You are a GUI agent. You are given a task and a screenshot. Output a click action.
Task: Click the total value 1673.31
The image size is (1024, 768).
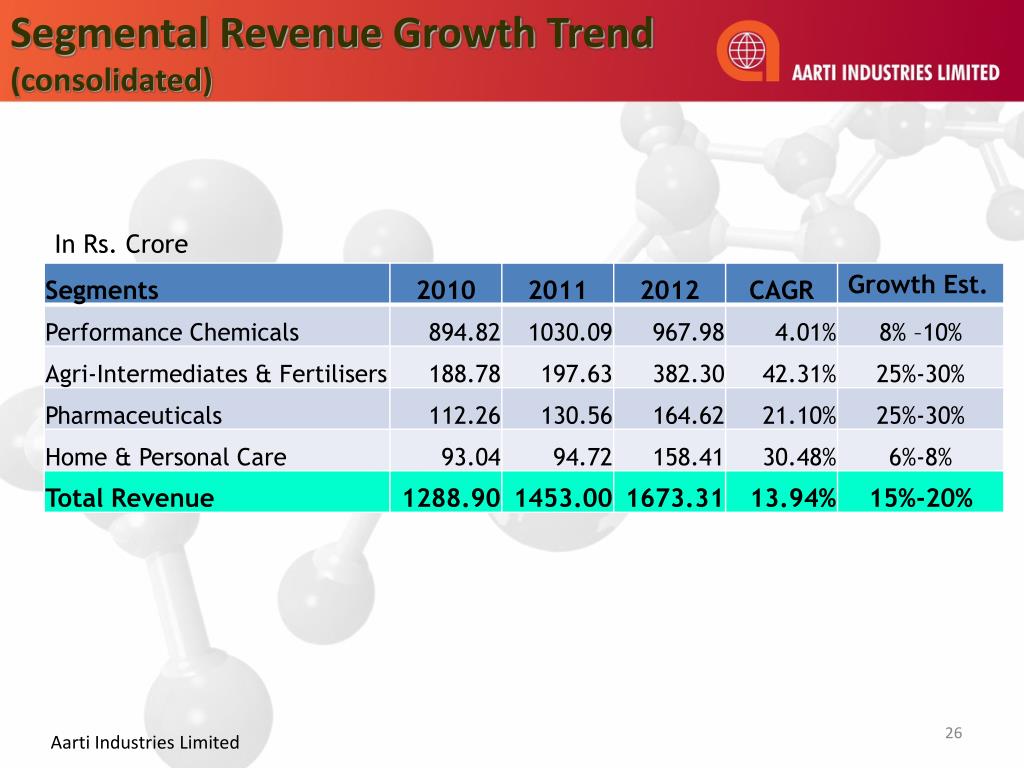[x=675, y=498]
